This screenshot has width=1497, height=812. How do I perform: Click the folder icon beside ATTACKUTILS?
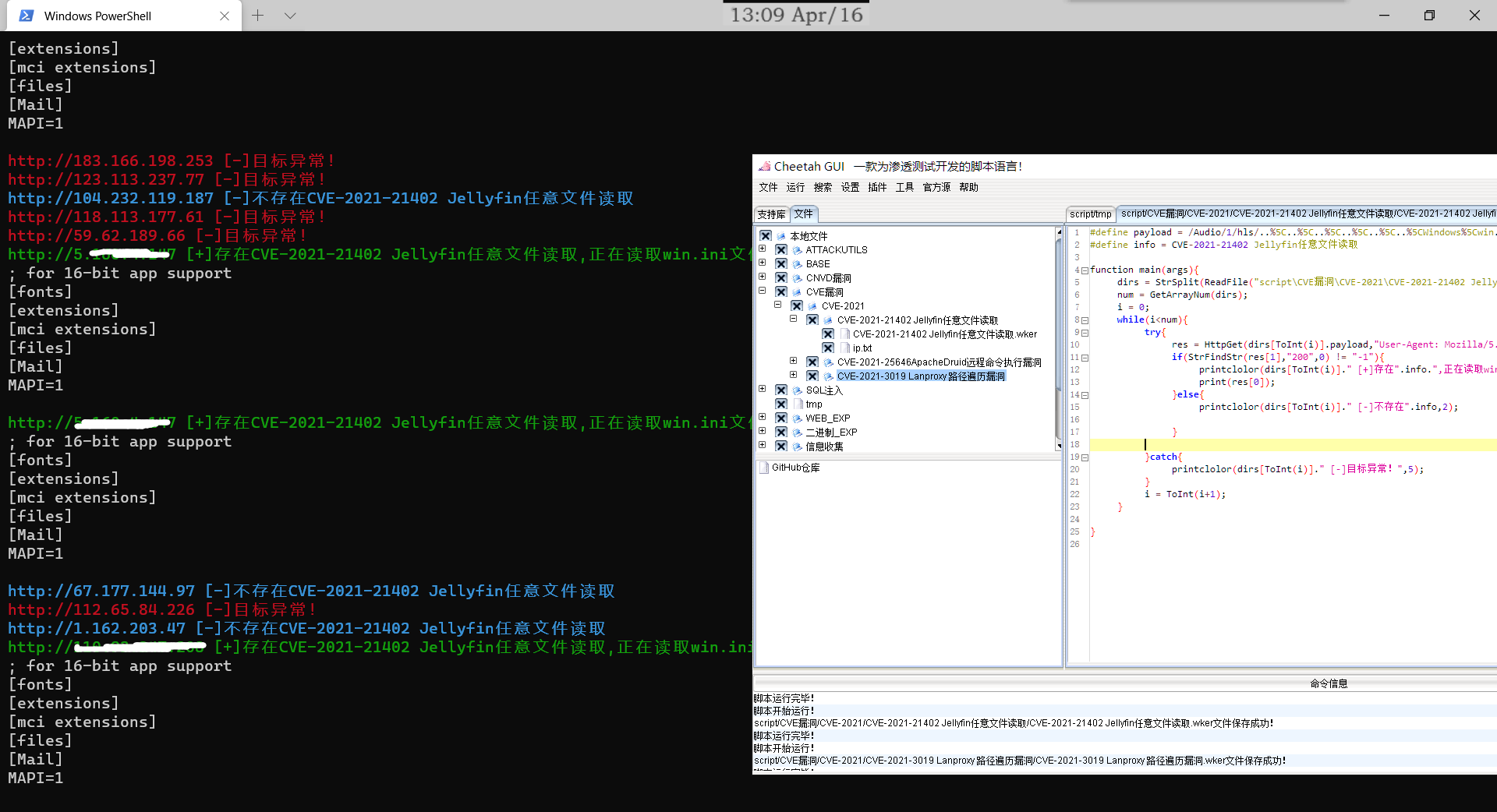tap(798, 250)
